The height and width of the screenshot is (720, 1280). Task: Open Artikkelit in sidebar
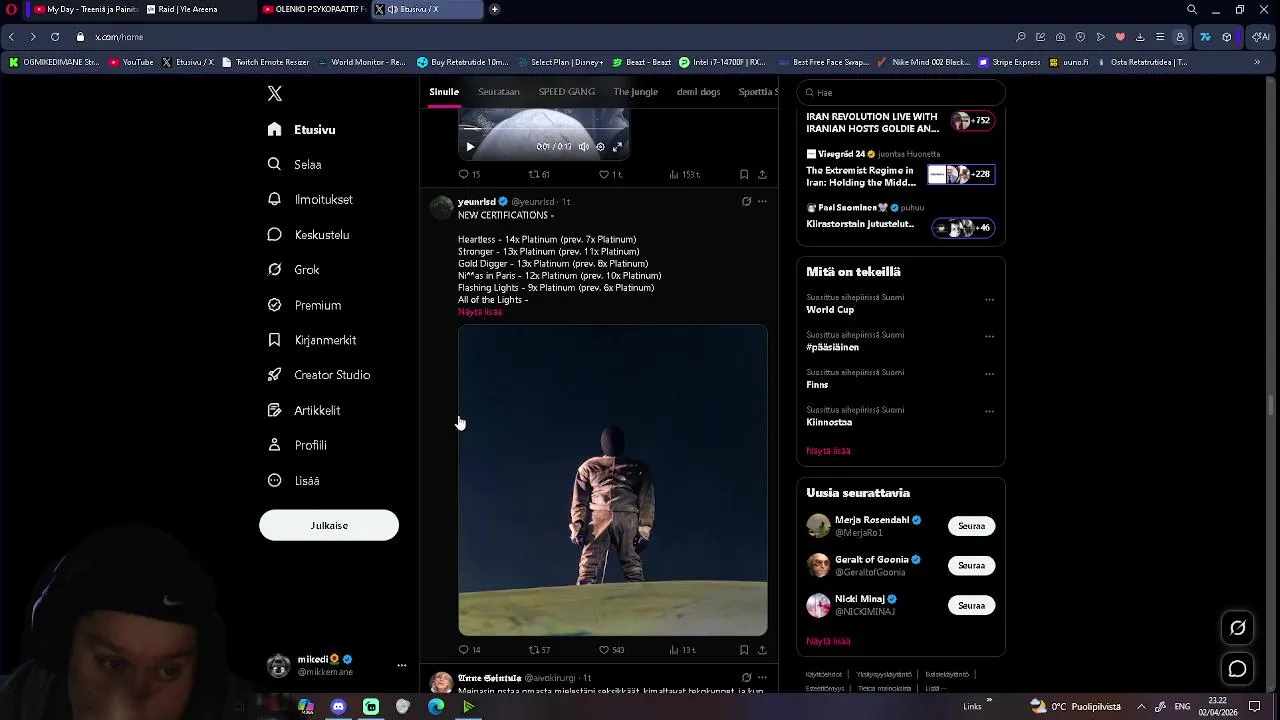click(x=304, y=410)
